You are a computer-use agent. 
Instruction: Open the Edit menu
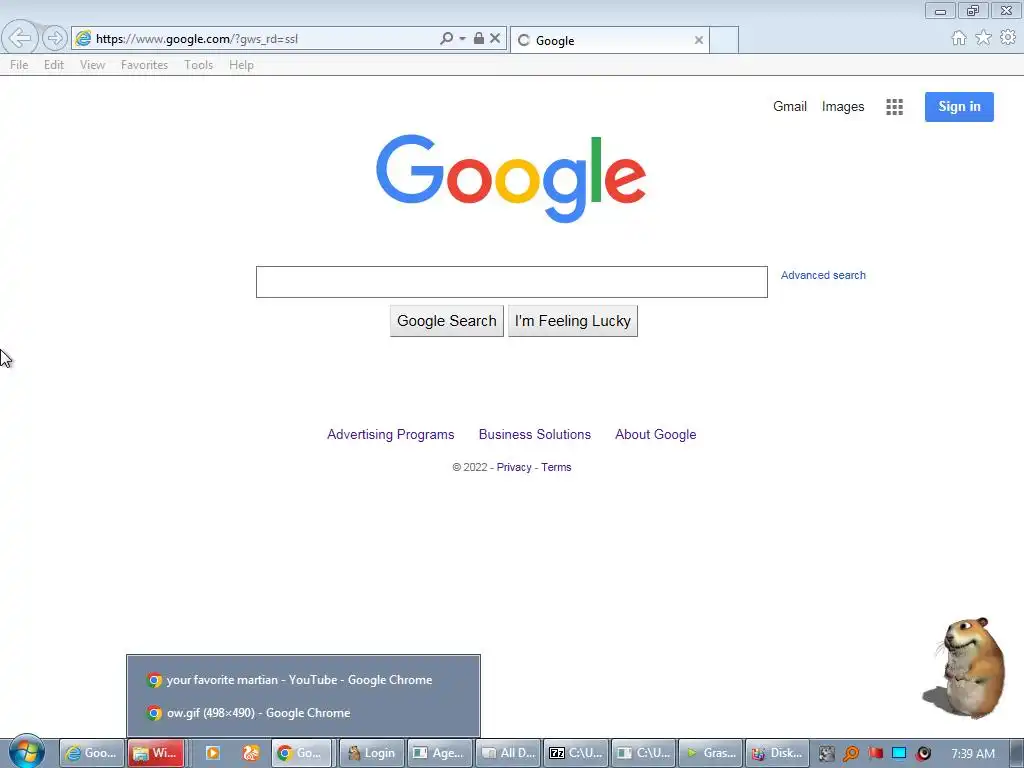click(54, 65)
